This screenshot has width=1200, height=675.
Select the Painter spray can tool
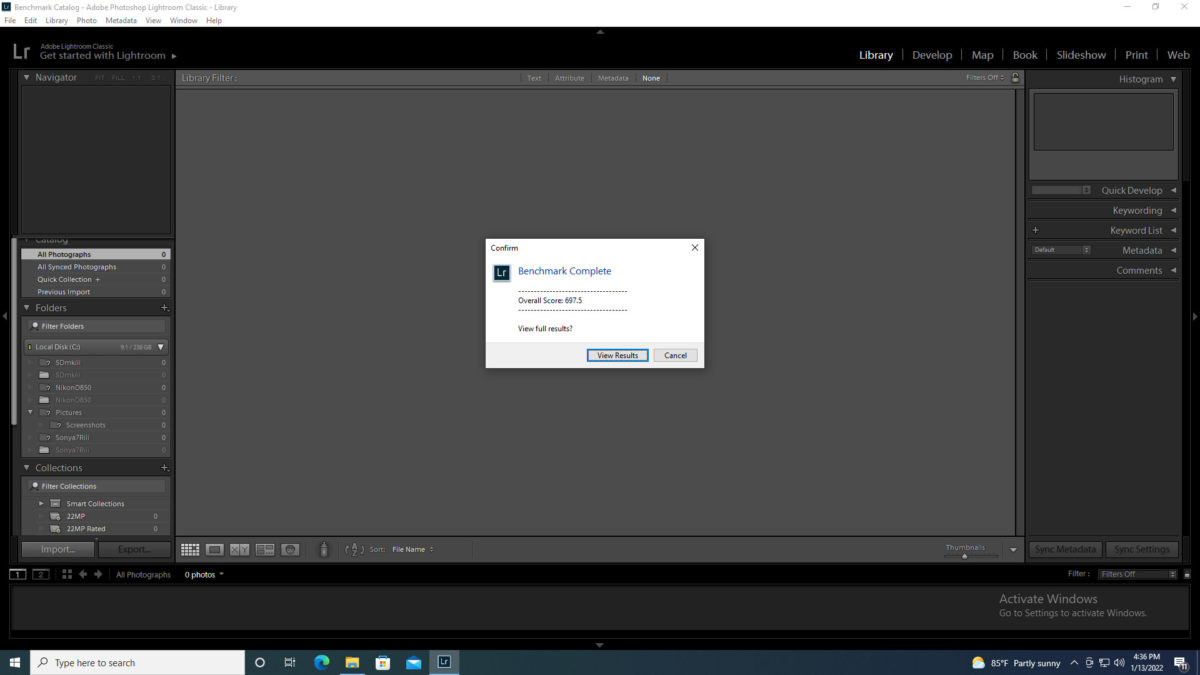point(324,549)
